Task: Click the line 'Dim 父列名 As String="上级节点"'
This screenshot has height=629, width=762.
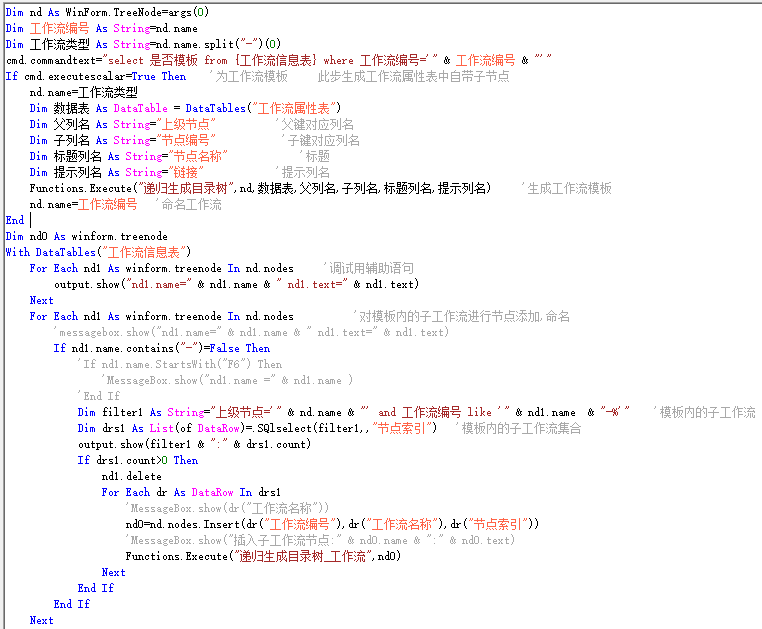Action: point(122,124)
